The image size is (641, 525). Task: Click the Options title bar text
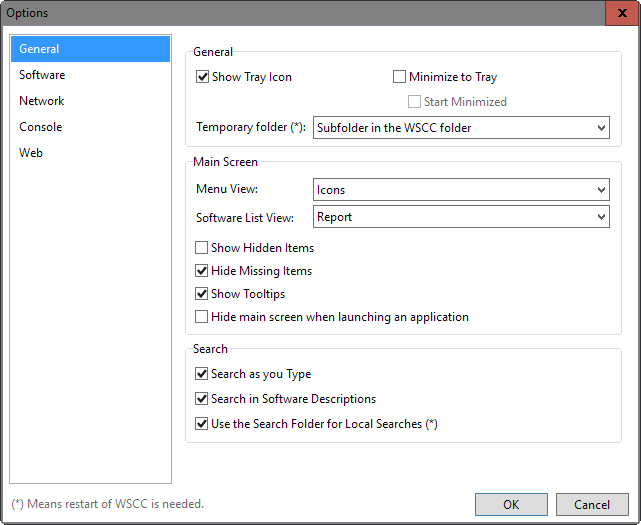tap(27, 13)
